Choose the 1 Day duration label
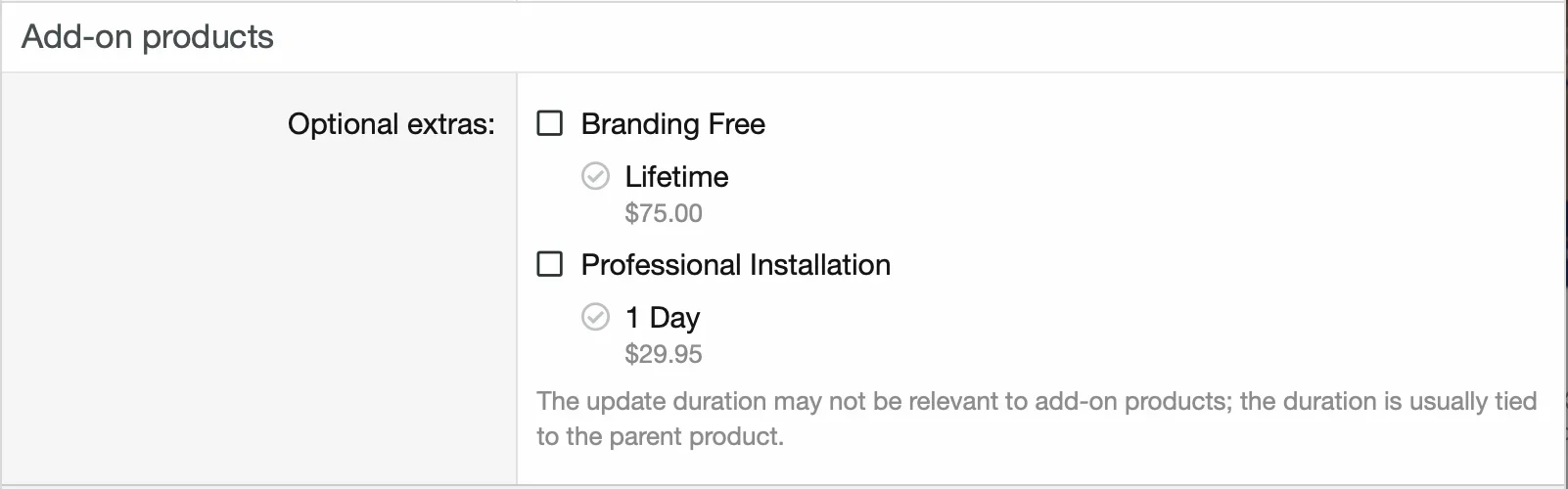The image size is (1568, 489). point(663,318)
